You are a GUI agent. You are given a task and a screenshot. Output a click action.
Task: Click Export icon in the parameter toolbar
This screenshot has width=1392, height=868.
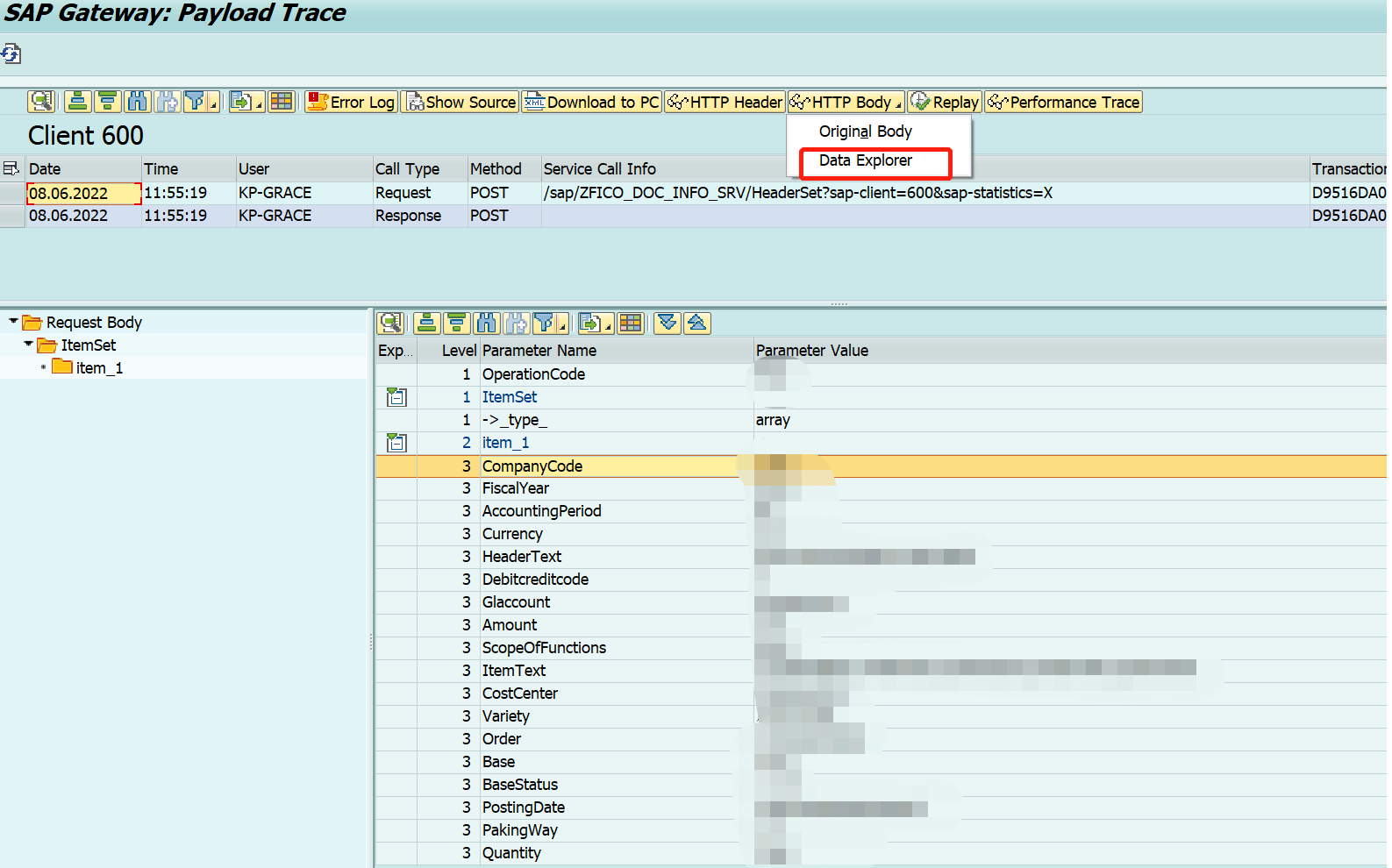click(589, 324)
